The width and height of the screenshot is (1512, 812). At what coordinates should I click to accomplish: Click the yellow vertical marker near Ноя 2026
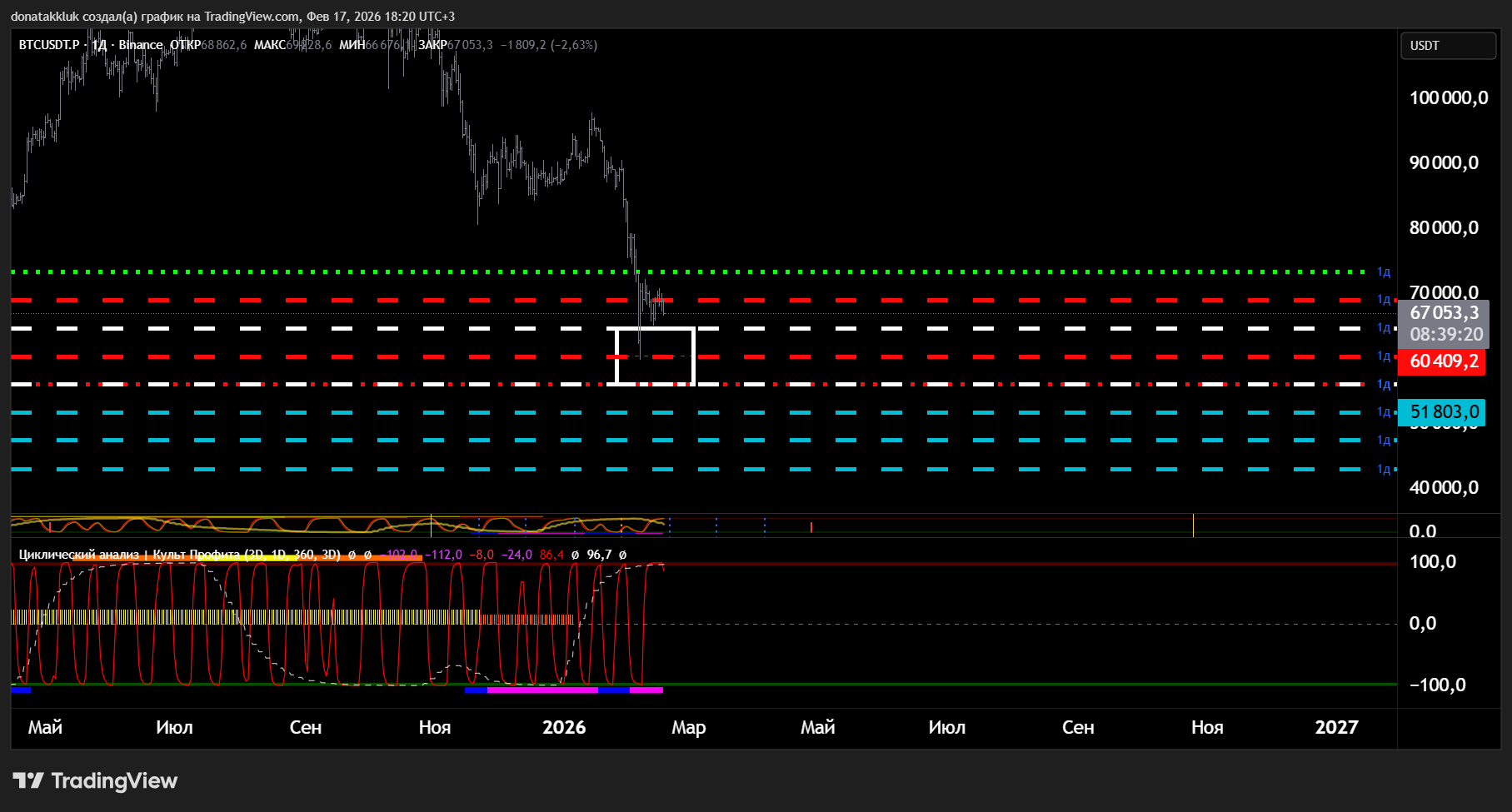coord(1193,525)
